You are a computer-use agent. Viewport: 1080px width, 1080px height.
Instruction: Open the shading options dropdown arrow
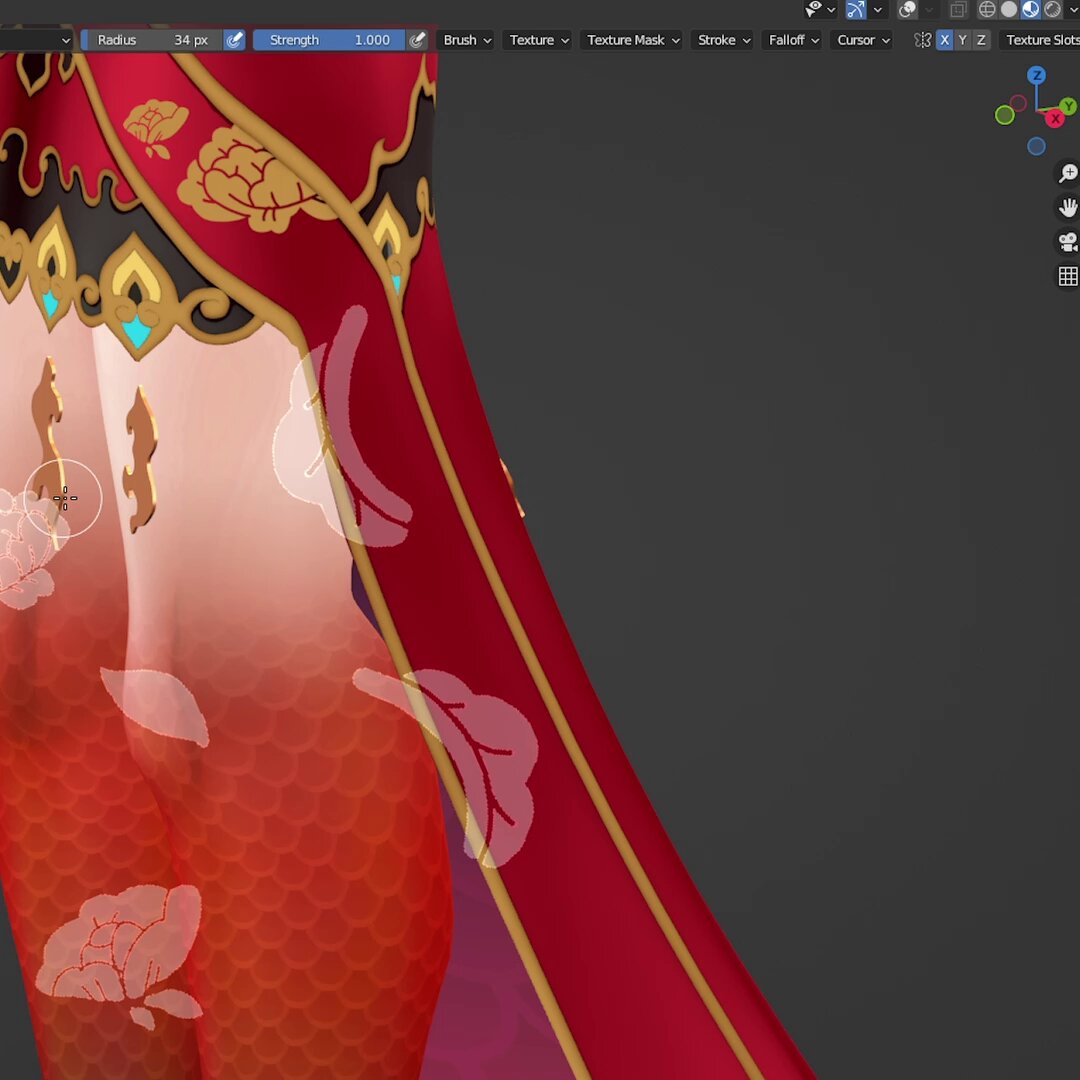[x=1073, y=10]
